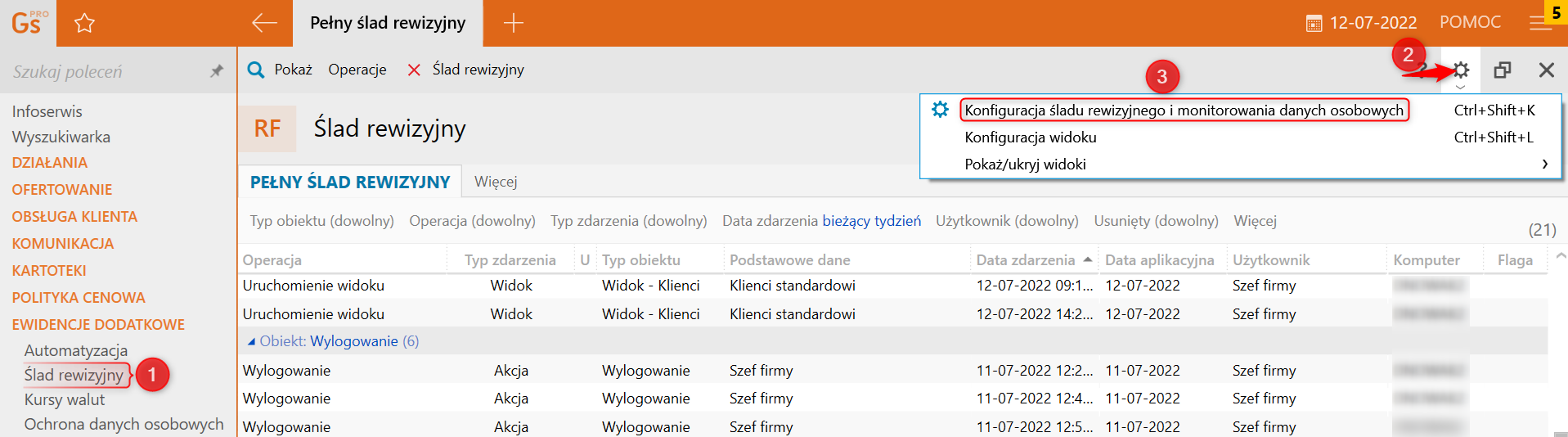Add a new tab with plus icon
This screenshot has height=437, width=1568.
pos(513,23)
